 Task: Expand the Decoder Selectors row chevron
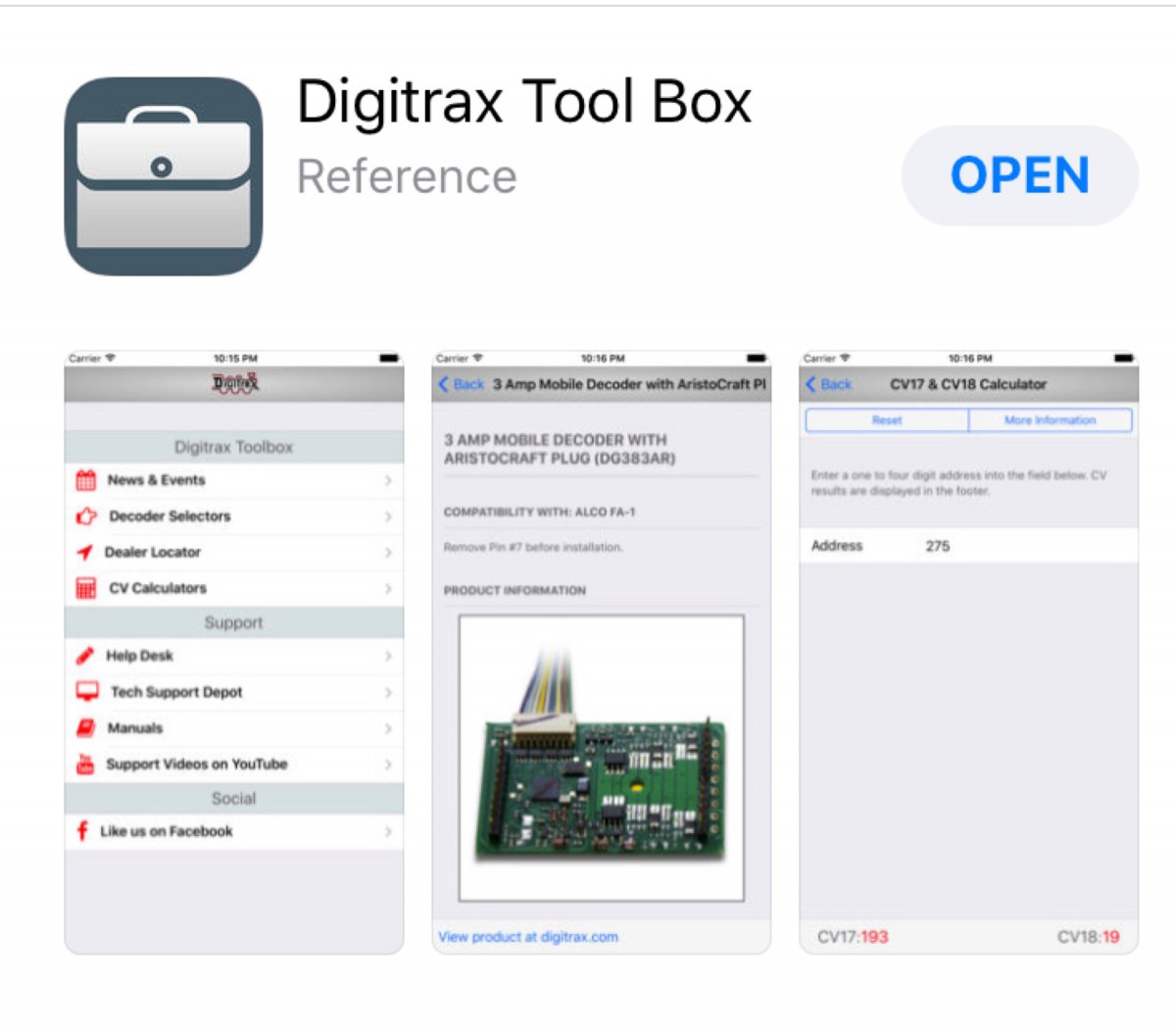388,516
